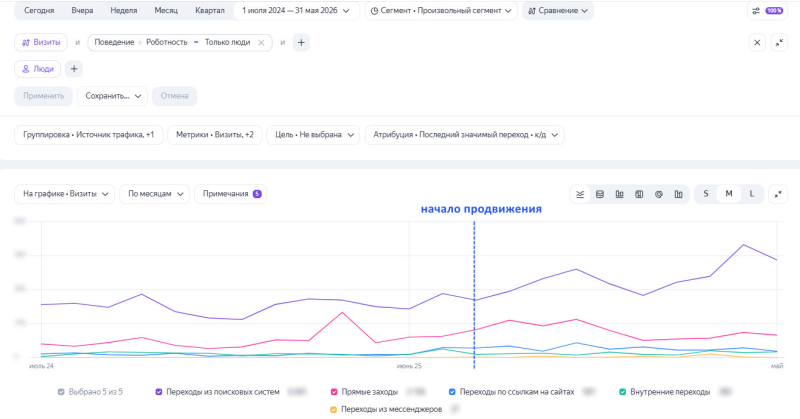Open the Сохранить... dropdown
The height and width of the screenshot is (419, 800).
pyautogui.click(x=112, y=96)
